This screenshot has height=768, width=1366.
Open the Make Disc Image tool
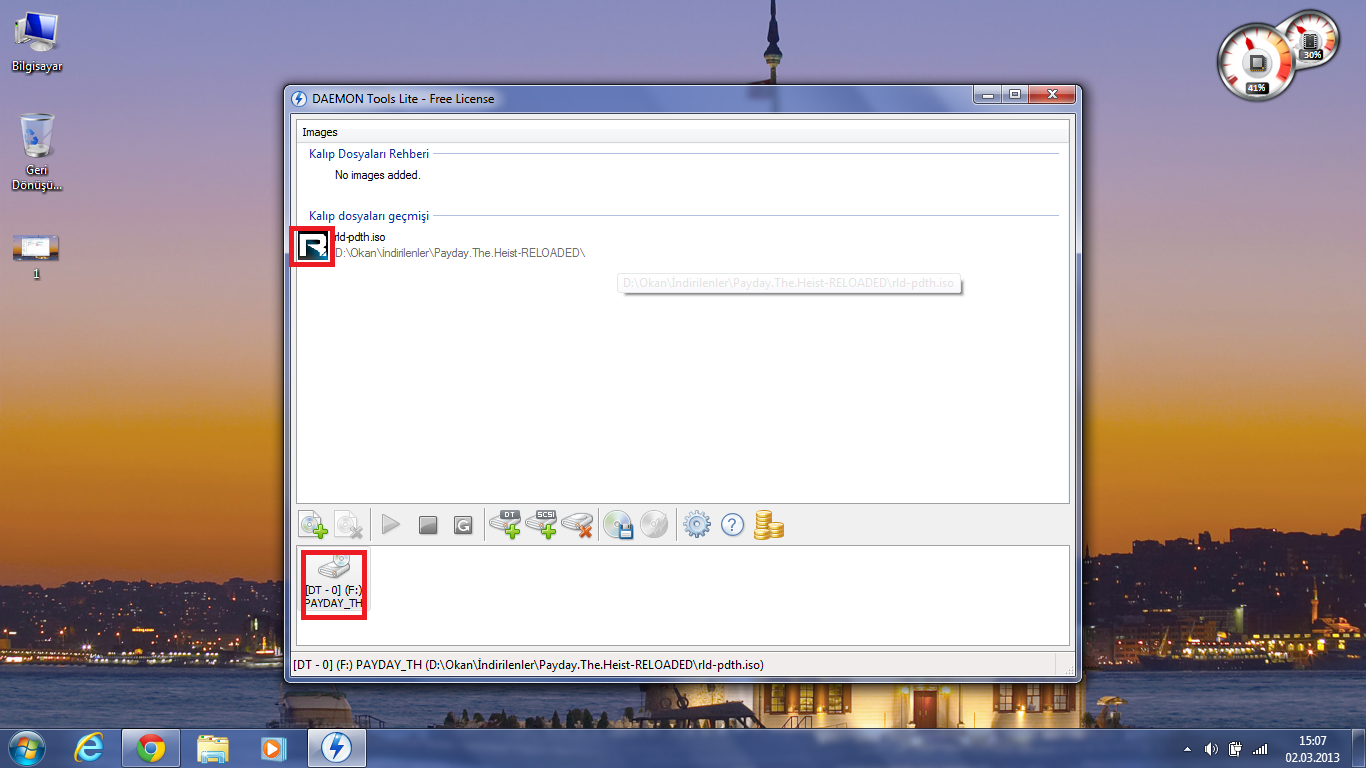pos(619,525)
